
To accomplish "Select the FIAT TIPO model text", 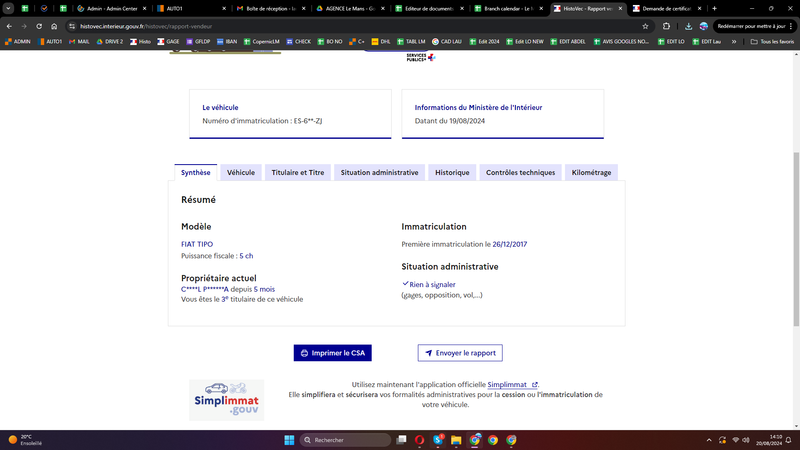I will click(197, 244).
